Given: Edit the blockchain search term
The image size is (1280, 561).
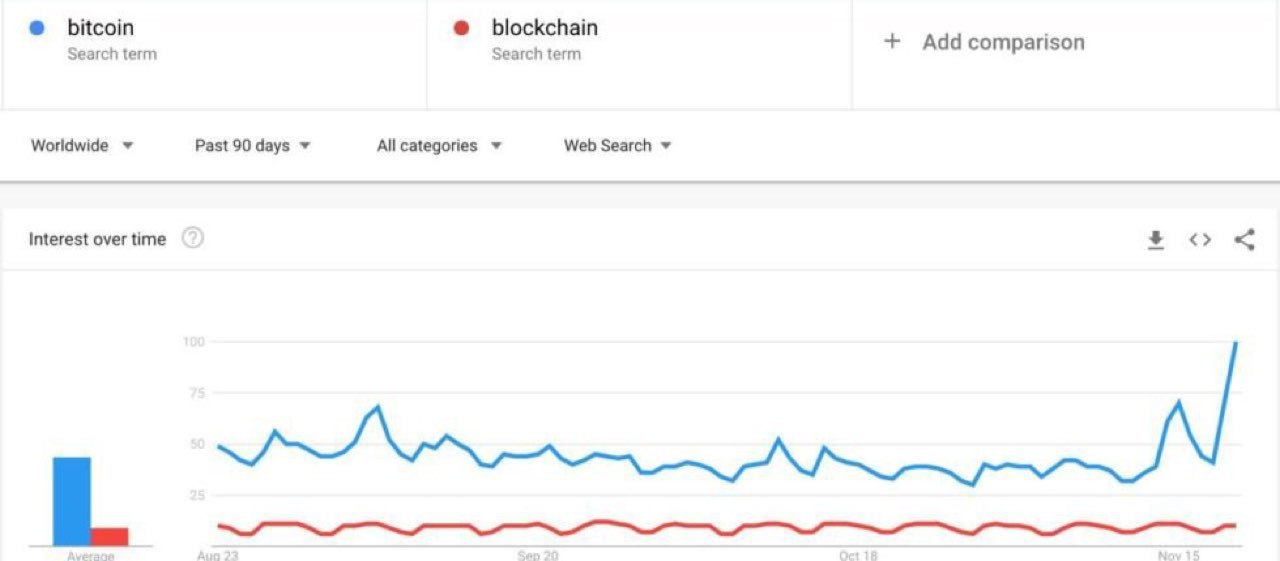Looking at the screenshot, I should (545, 28).
